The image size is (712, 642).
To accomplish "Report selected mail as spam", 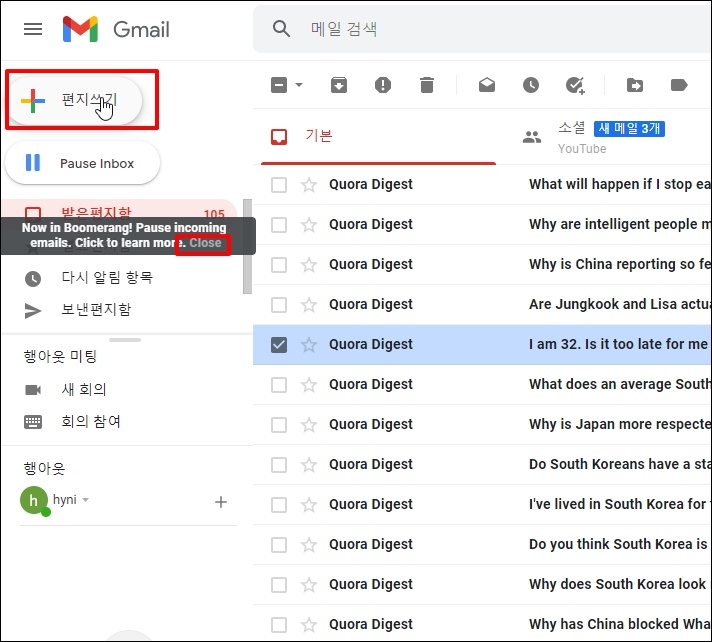I will 383,85.
